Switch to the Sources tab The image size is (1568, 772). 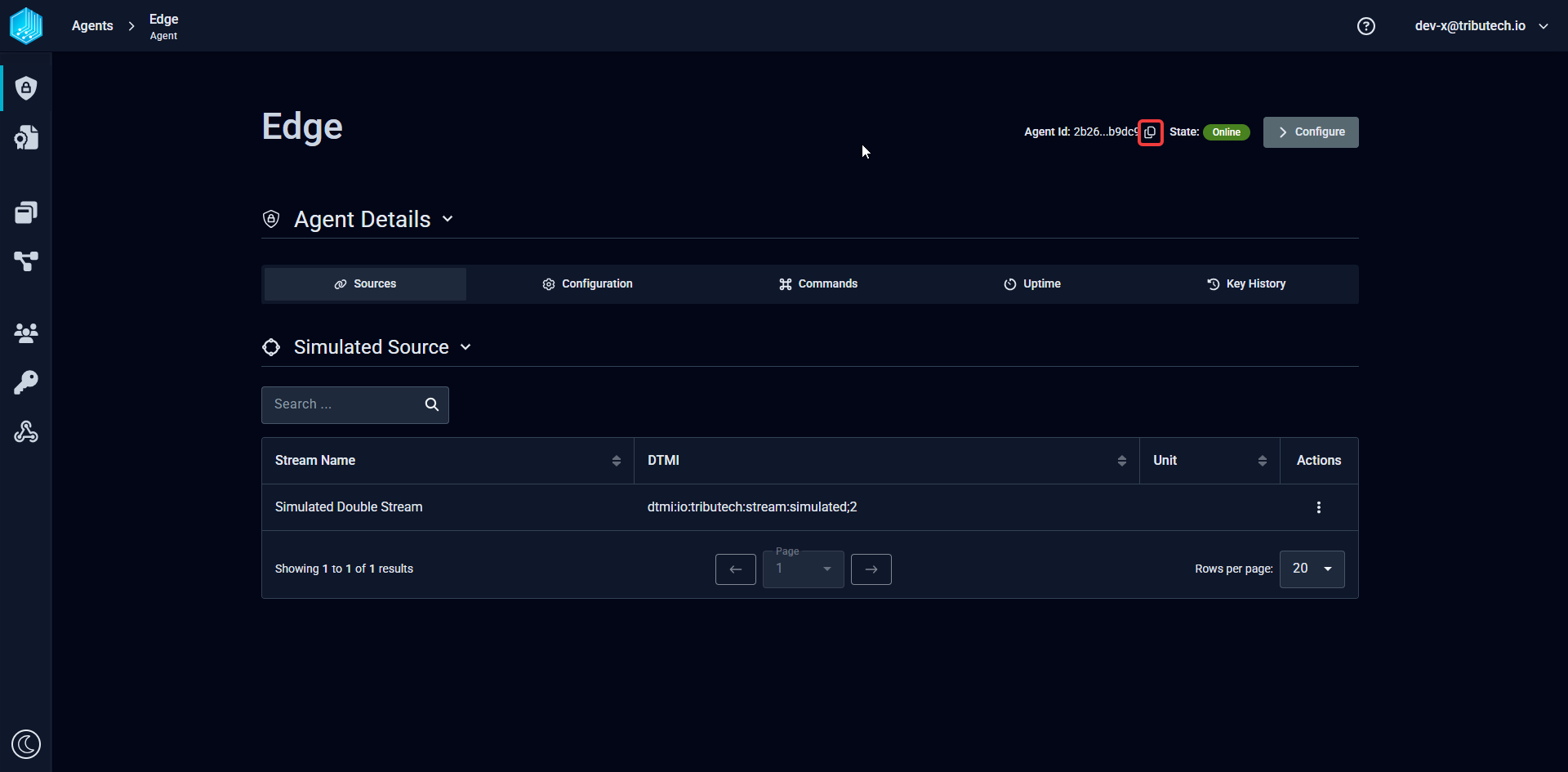click(x=365, y=284)
